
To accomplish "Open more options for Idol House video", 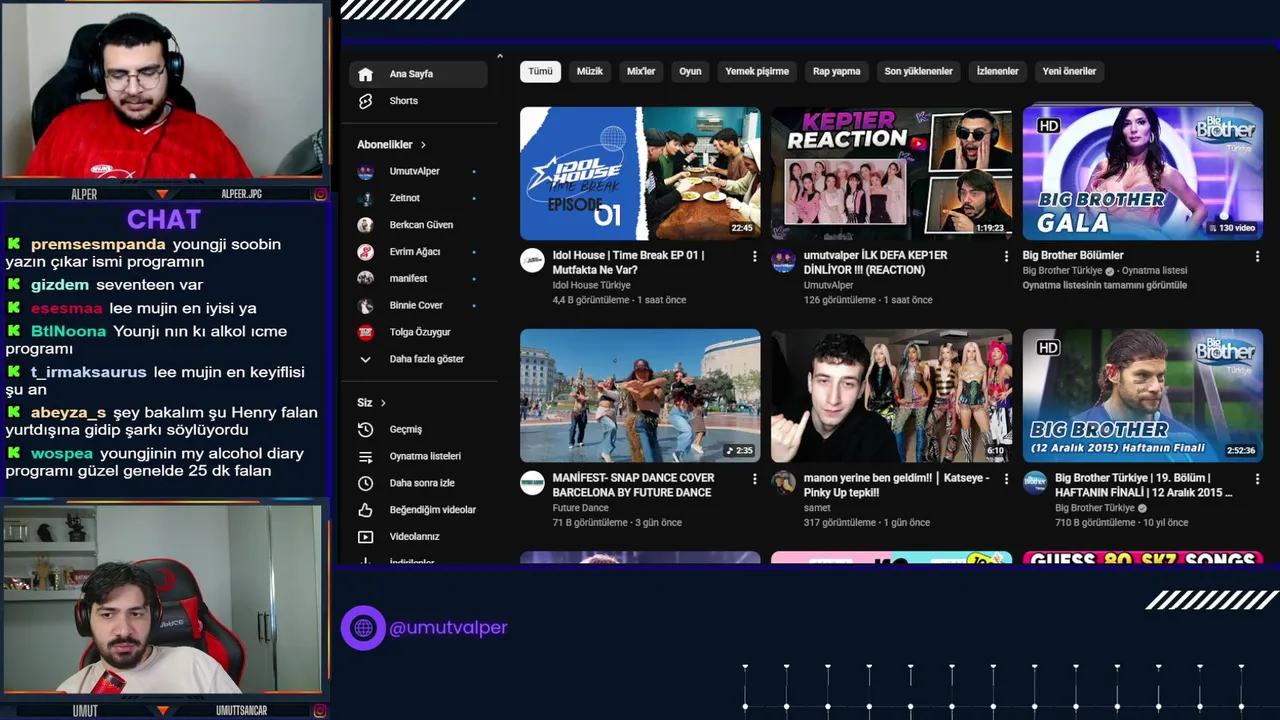I will (x=755, y=257).
